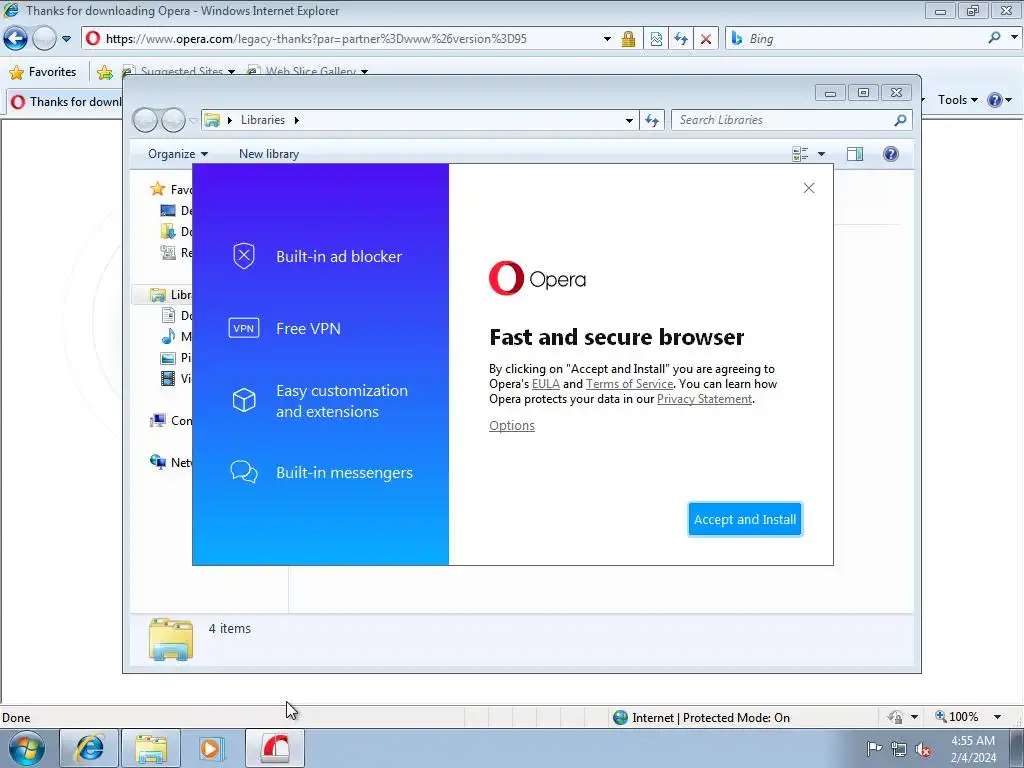Expand the Explorer address bar history dropdown
Screen dimensions: 1024x768
click(629, 120)
